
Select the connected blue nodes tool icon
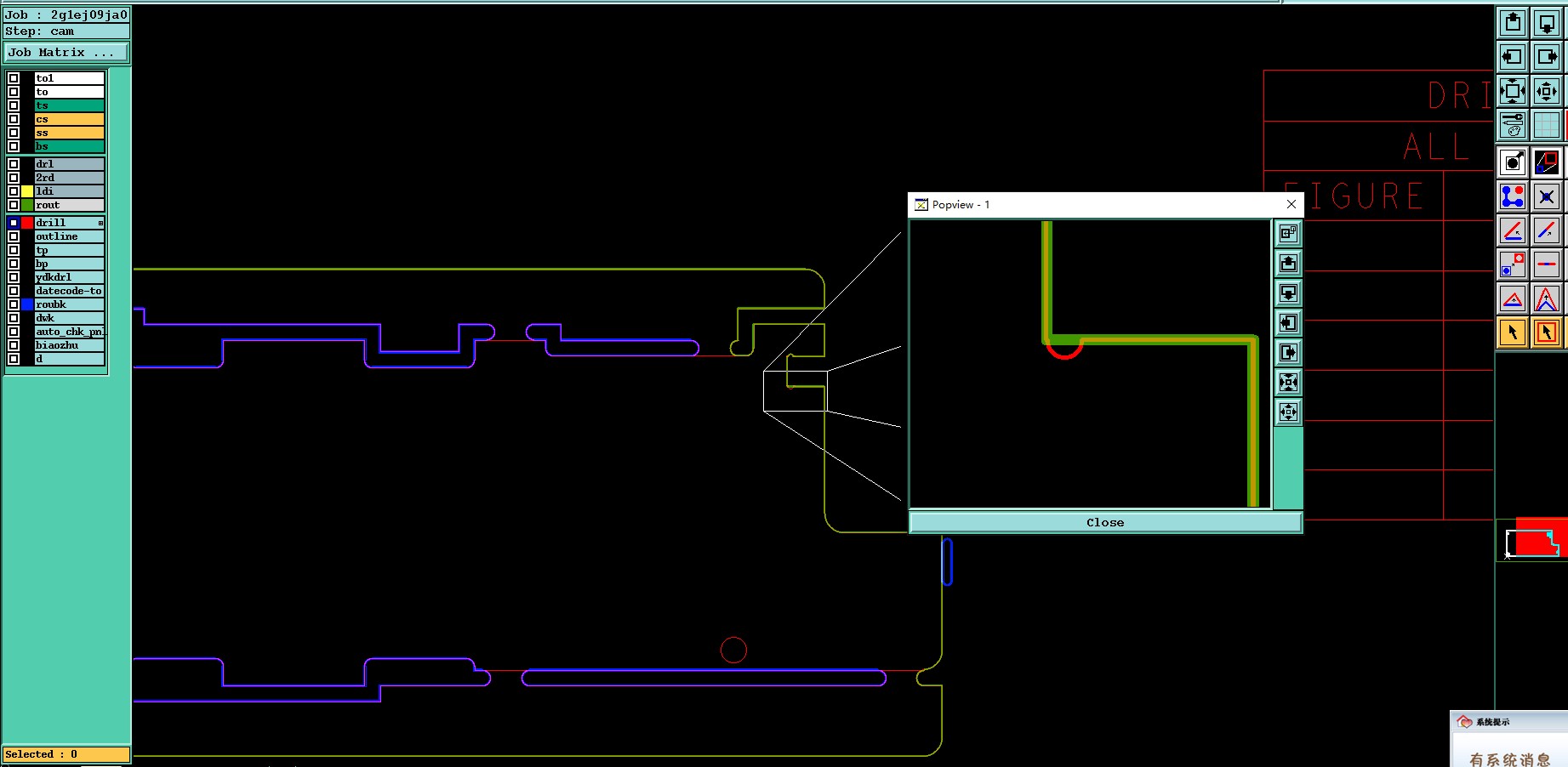1513,196
